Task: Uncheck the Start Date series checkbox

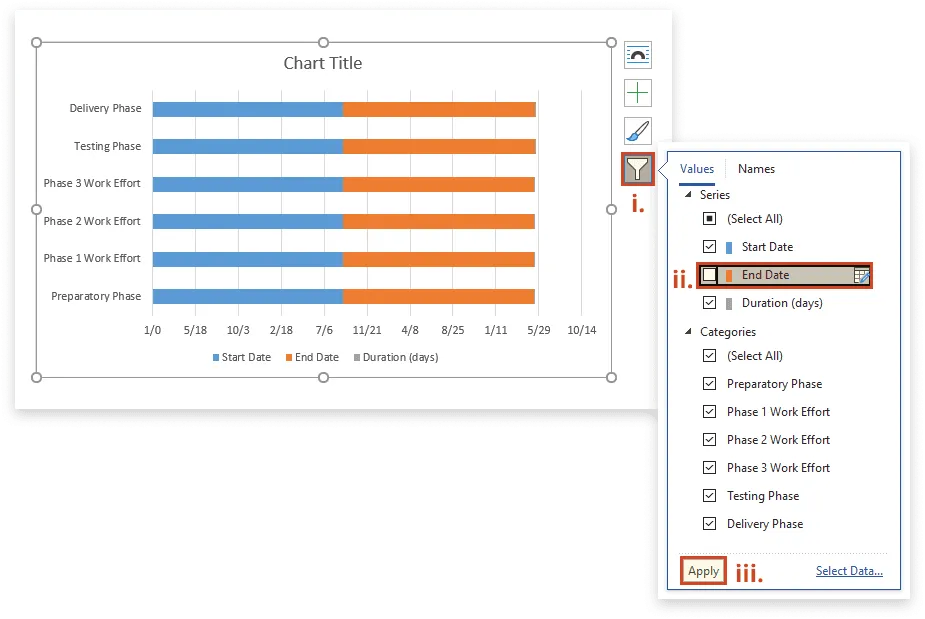Action: click(x=710, y=247)
